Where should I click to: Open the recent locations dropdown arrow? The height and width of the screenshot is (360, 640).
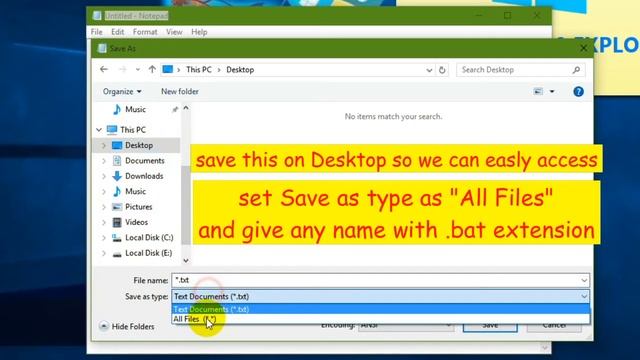(138, 70)
